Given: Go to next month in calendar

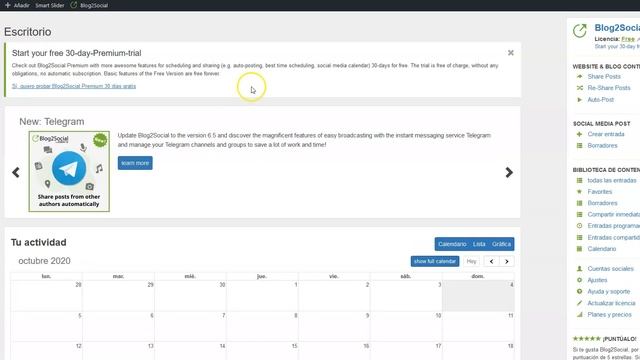Looking at the screenshot, I should pyautogui.click(x=507, y=261).
